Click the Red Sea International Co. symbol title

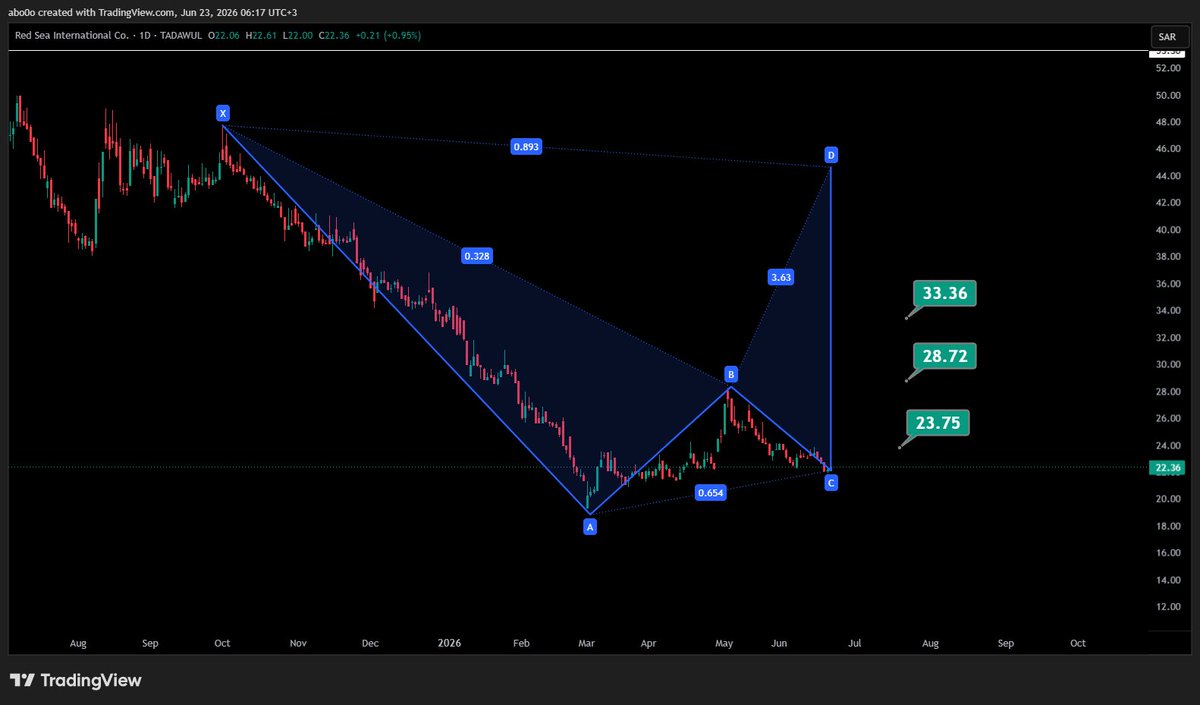click(x=73, y=35)
